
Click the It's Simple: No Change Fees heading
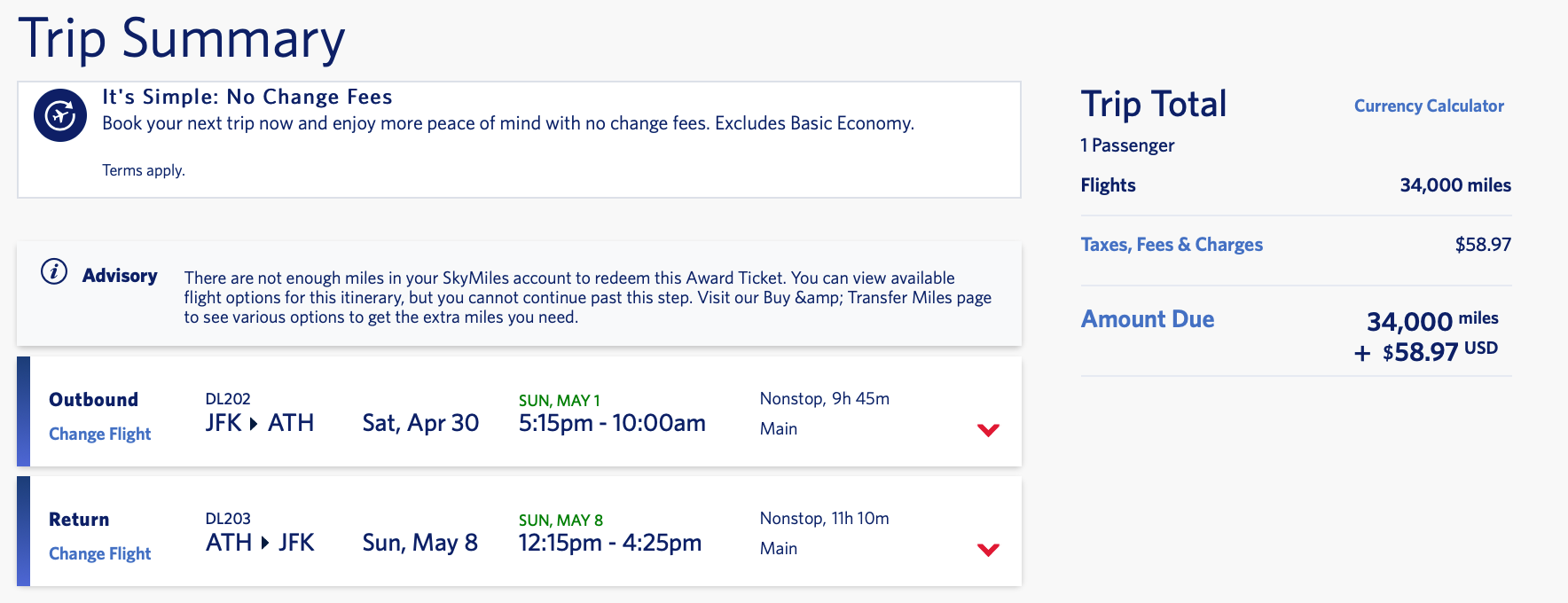click(x=247, y=97)
